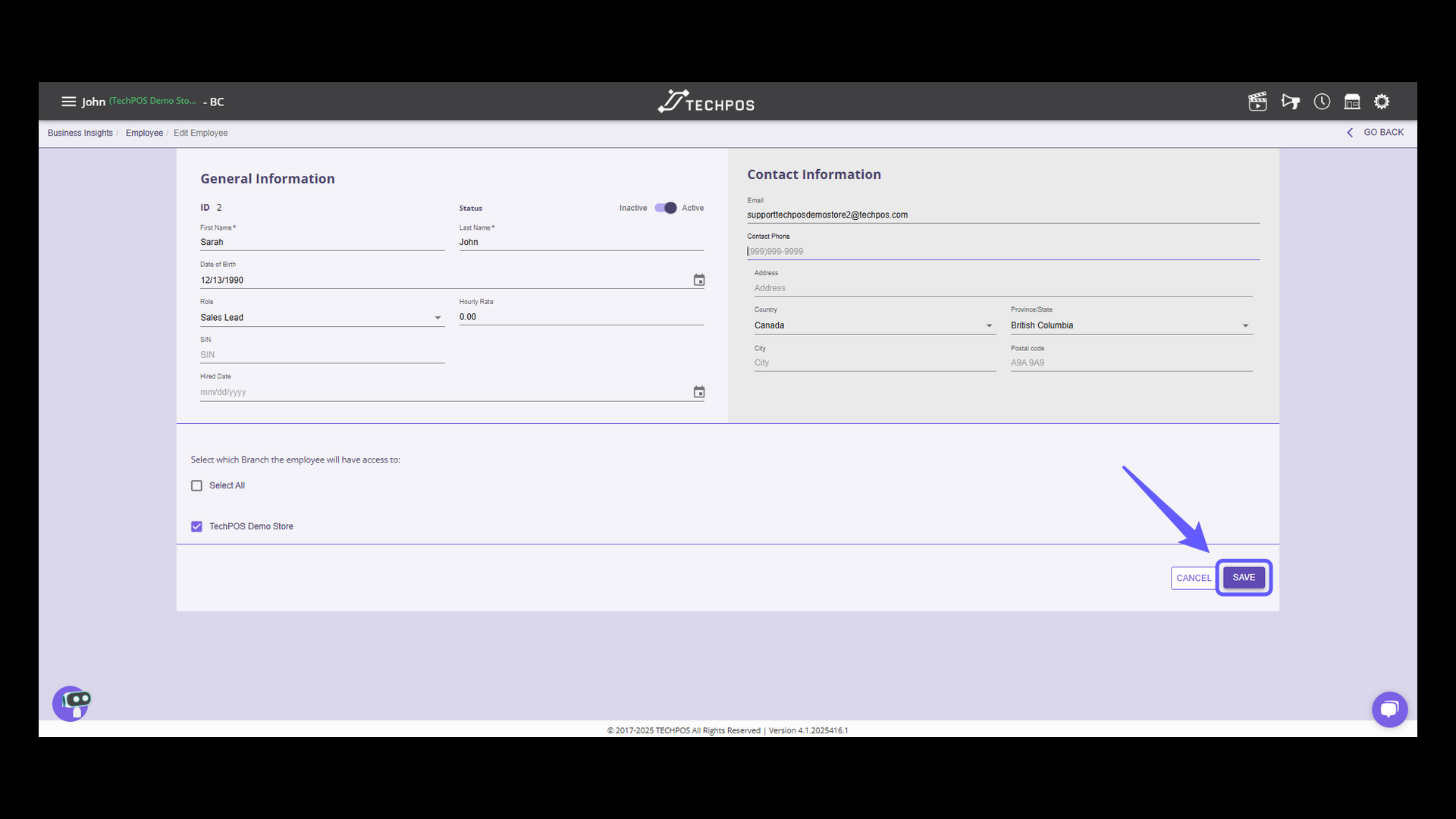The height and width of the screenshot is (819, 1456).
Task: Open the Date of Birth calendar picker
Action: coord(698,279)
